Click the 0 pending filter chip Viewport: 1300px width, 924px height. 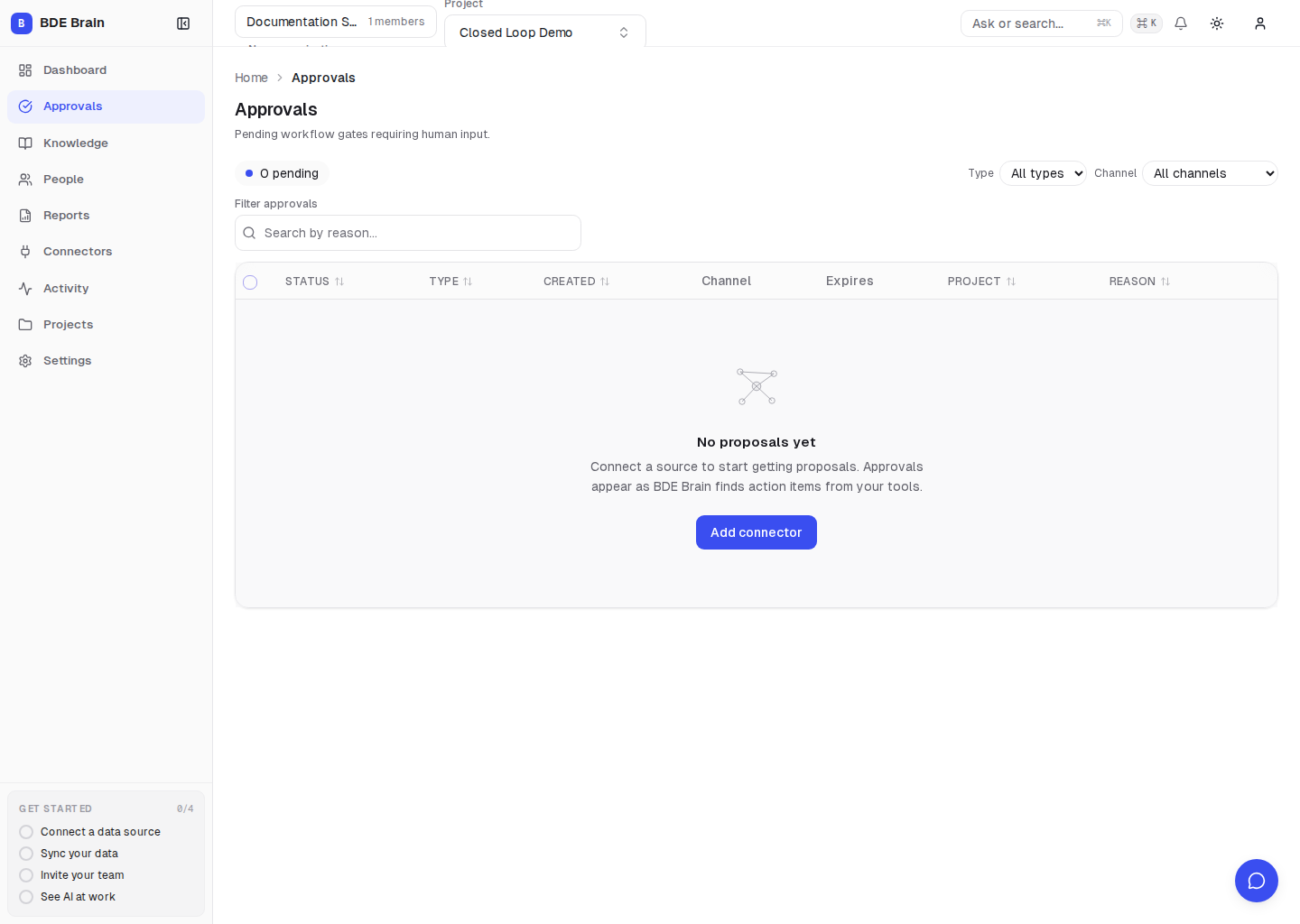coord(282,173)
